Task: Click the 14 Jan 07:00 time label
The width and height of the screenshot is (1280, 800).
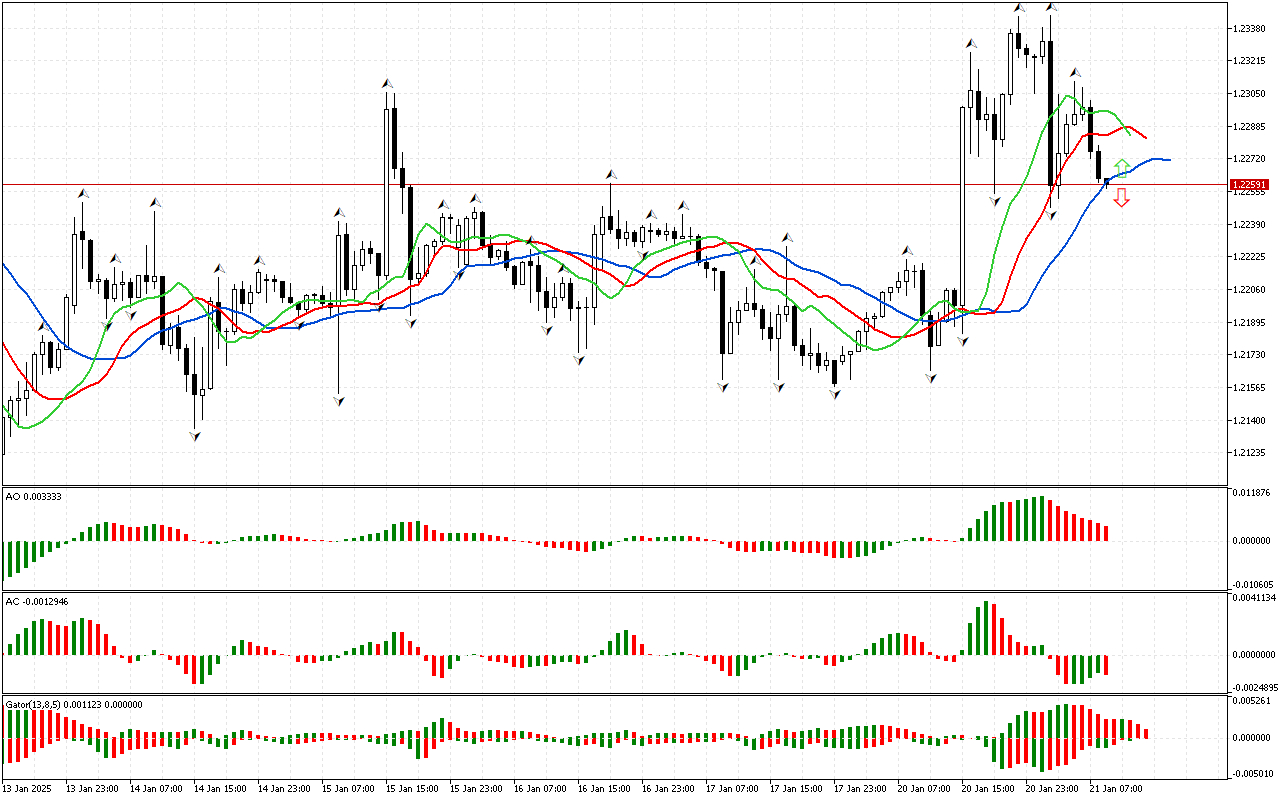Action: pyautogui.click(x=156, y=788)
